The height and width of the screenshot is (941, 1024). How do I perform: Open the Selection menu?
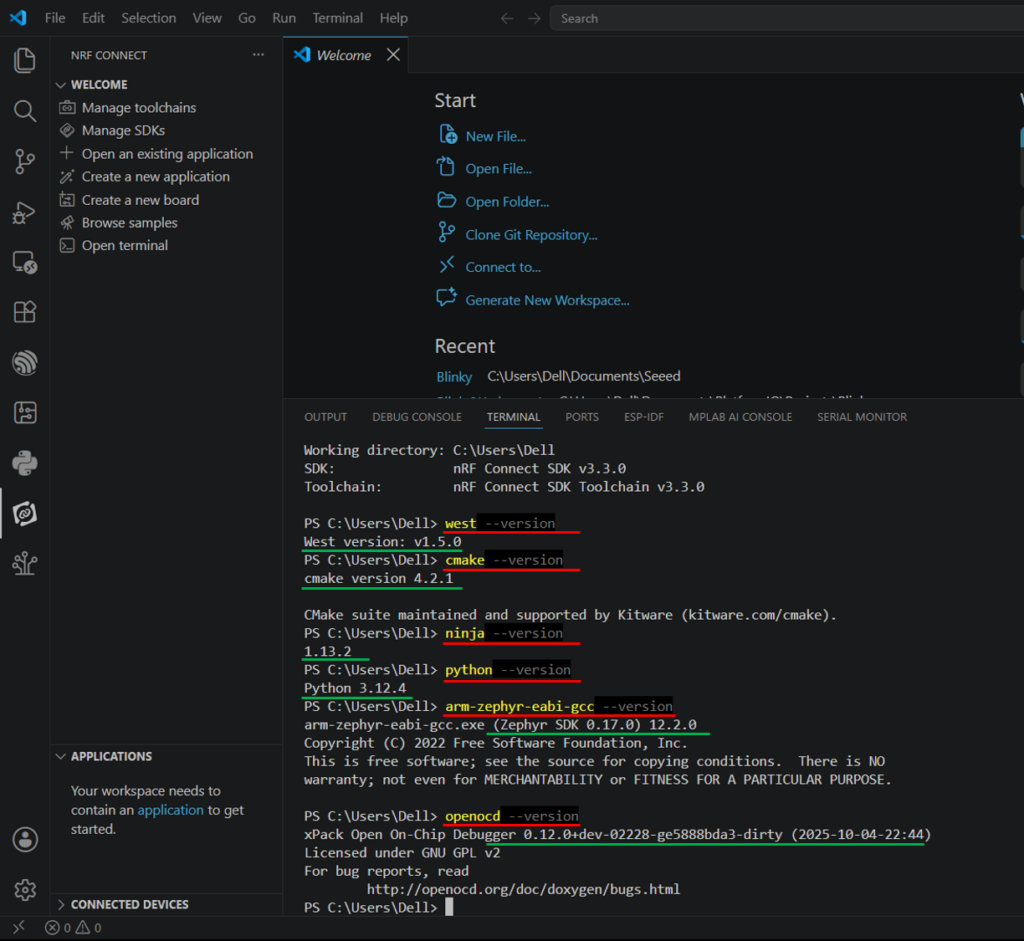pos(148,18)
